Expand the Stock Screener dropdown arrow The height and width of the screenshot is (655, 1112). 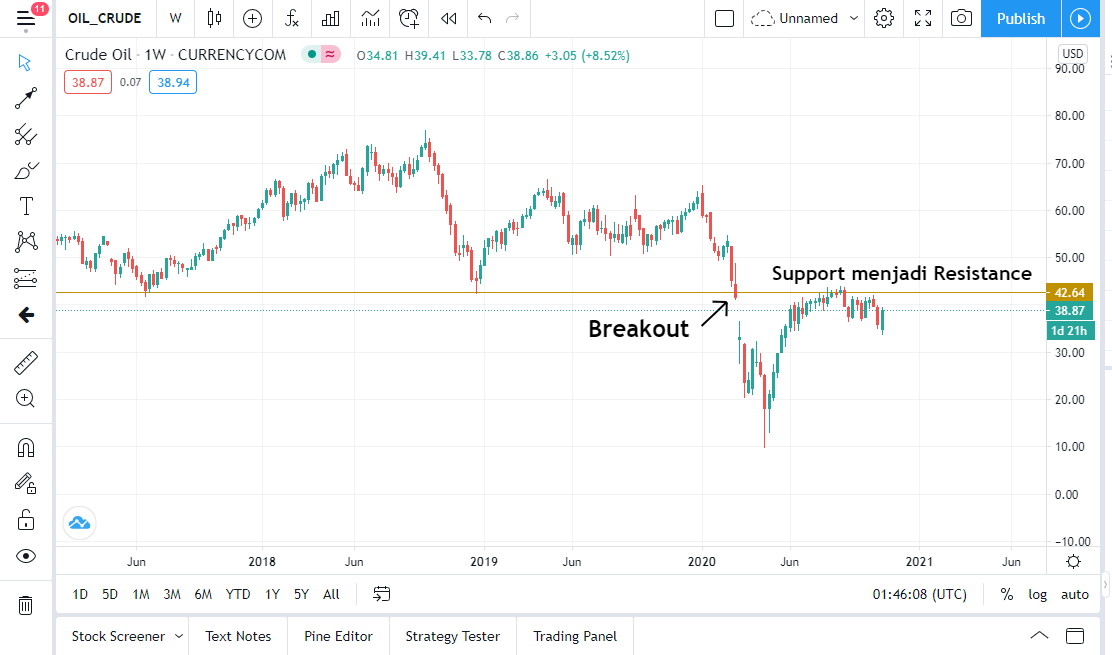pos(178,636)
